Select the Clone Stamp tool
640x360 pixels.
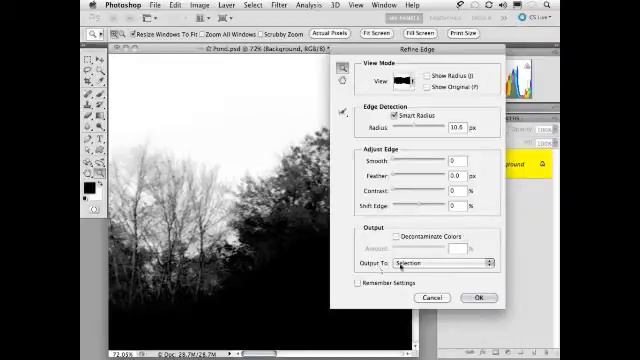[88, 104]
